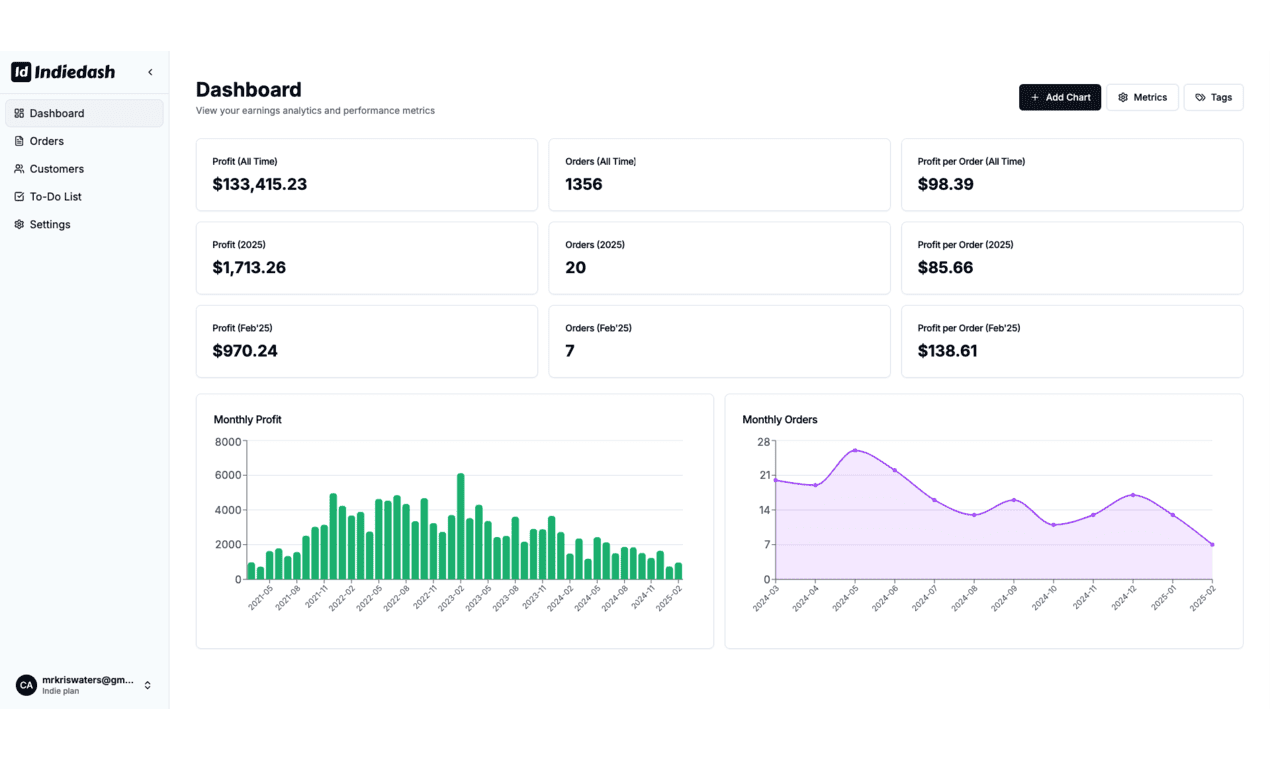
Task: Click the tallest green bar in Monthly Profit
Action: tap(461, 526)
